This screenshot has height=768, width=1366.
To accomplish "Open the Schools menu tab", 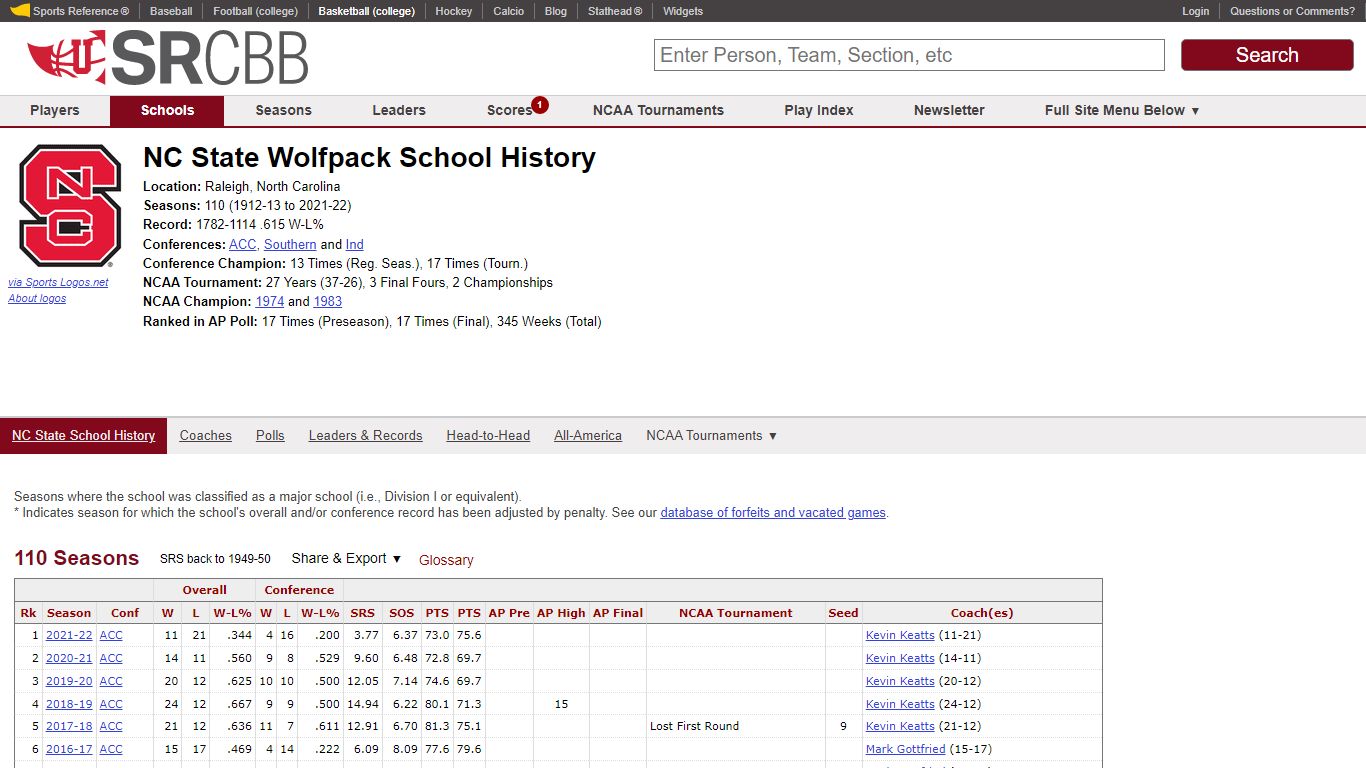I will coord(167,110).
